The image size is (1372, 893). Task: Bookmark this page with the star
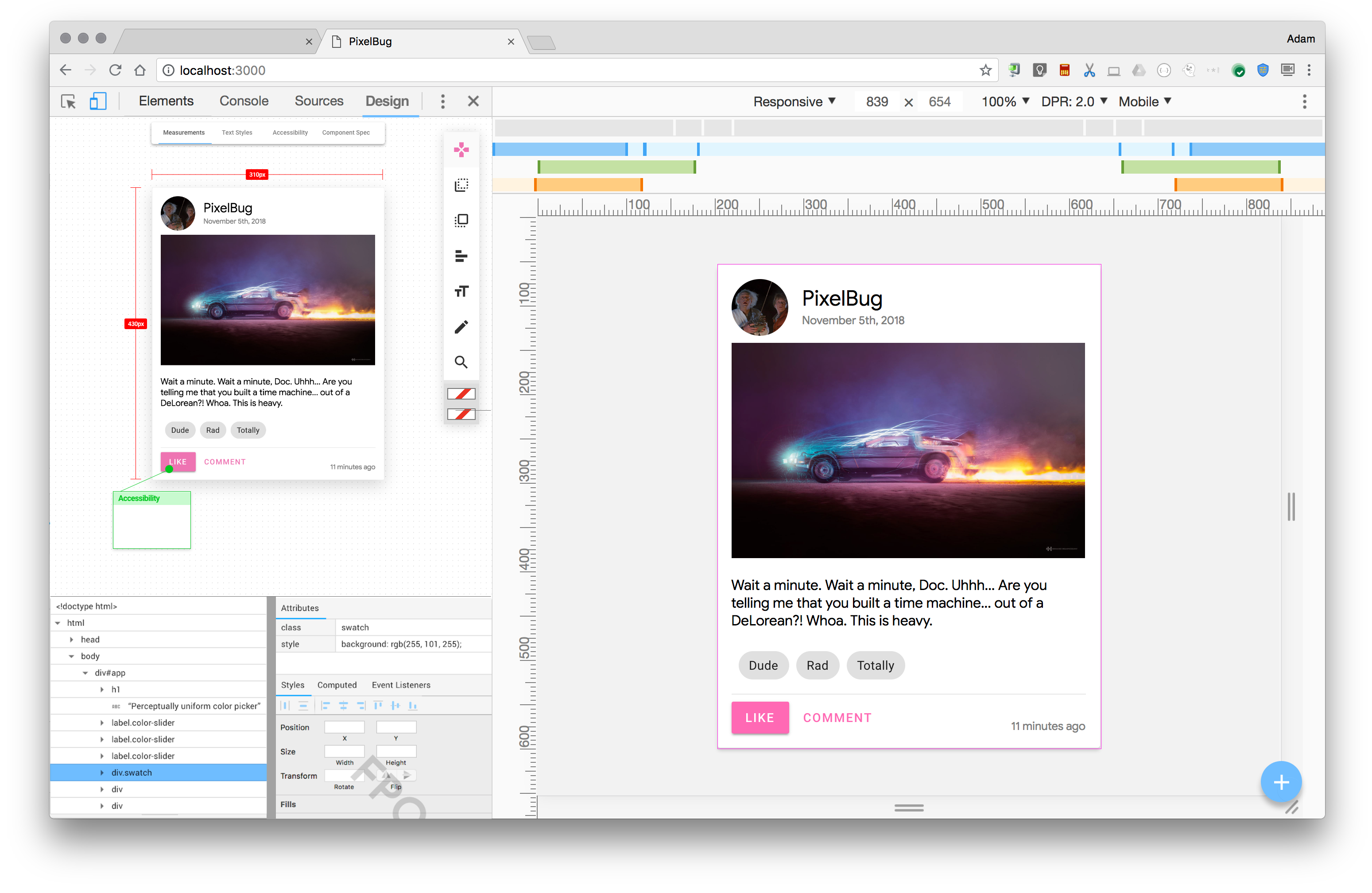point(985,70)
